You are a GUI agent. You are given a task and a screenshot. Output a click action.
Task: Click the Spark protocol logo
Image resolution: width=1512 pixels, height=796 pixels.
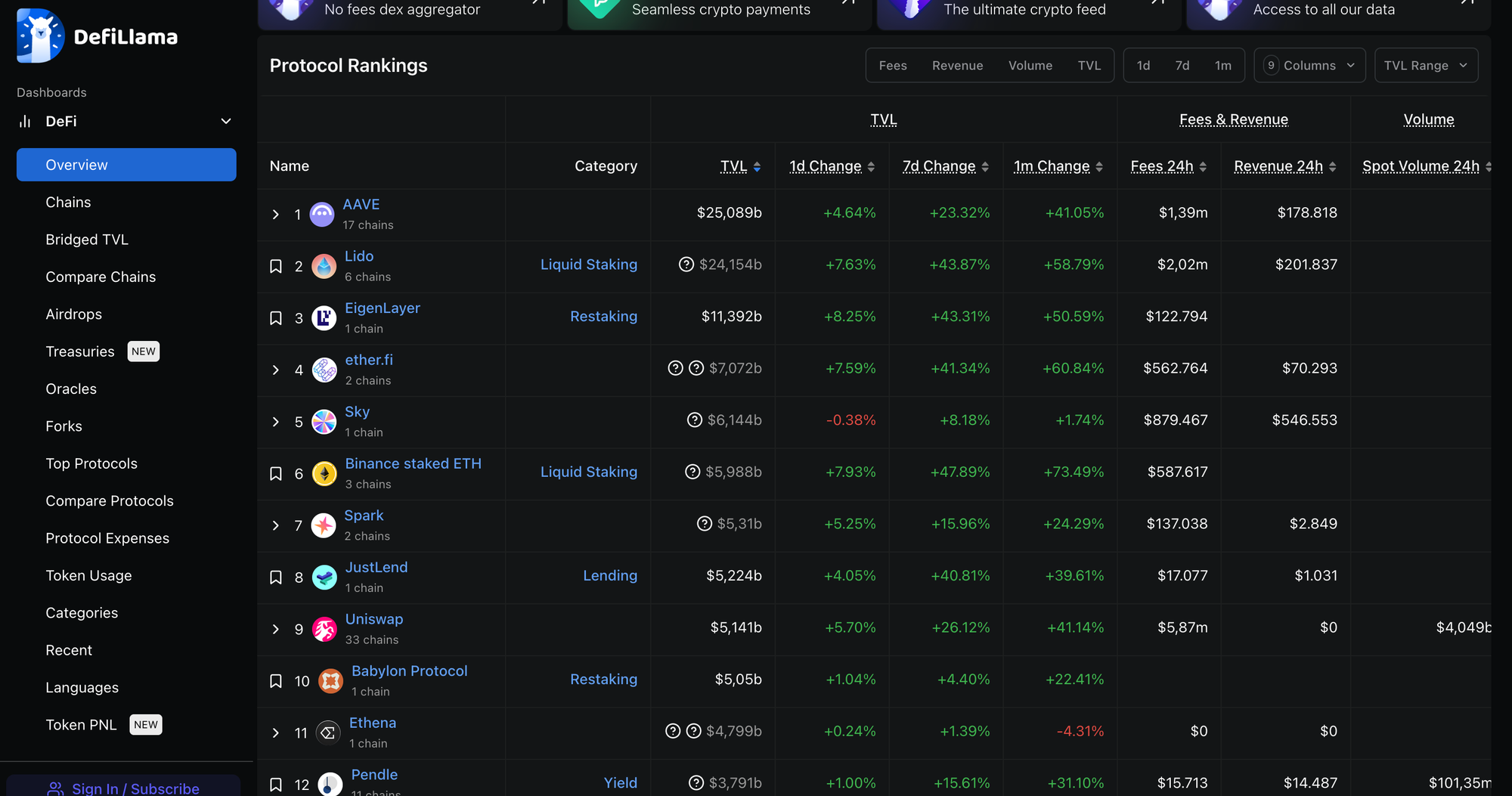pos(324,525)
